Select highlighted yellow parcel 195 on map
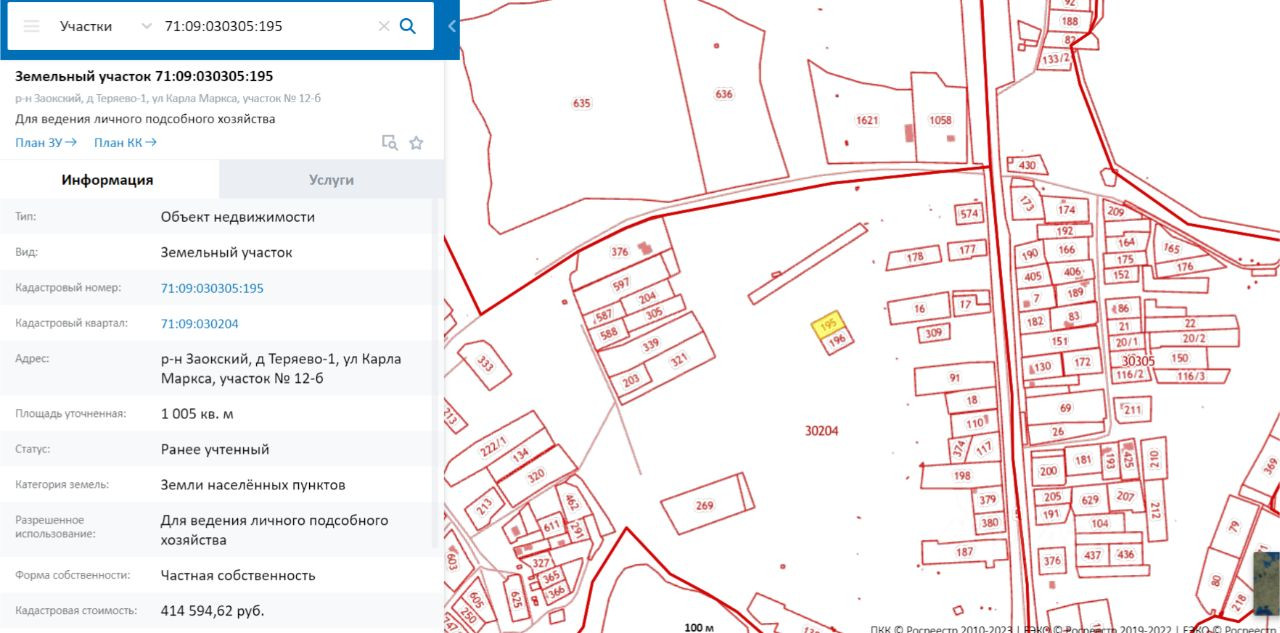Screen dimensions: 1280x633 827,325
